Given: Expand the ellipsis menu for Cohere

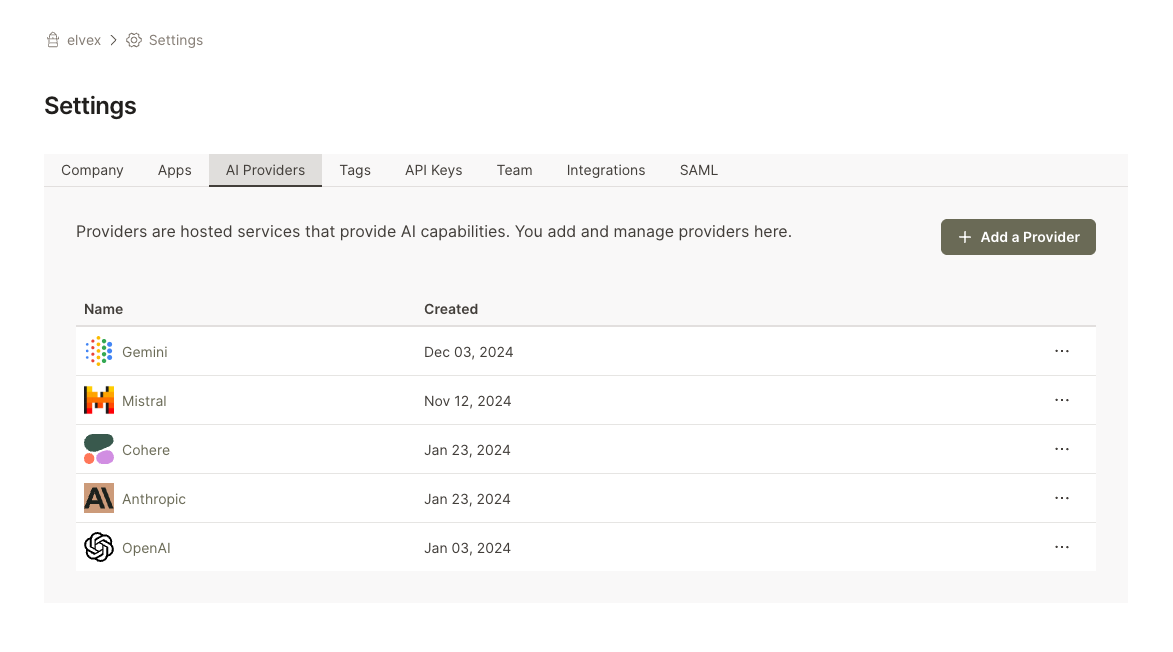Looking at the screenshot, I should [x=1062, y=450].
